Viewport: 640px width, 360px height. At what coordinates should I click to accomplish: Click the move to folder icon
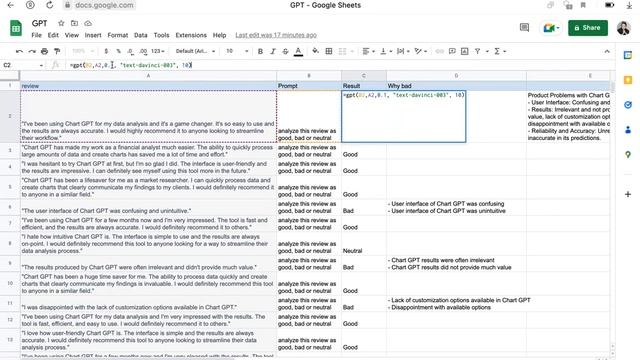74,23
